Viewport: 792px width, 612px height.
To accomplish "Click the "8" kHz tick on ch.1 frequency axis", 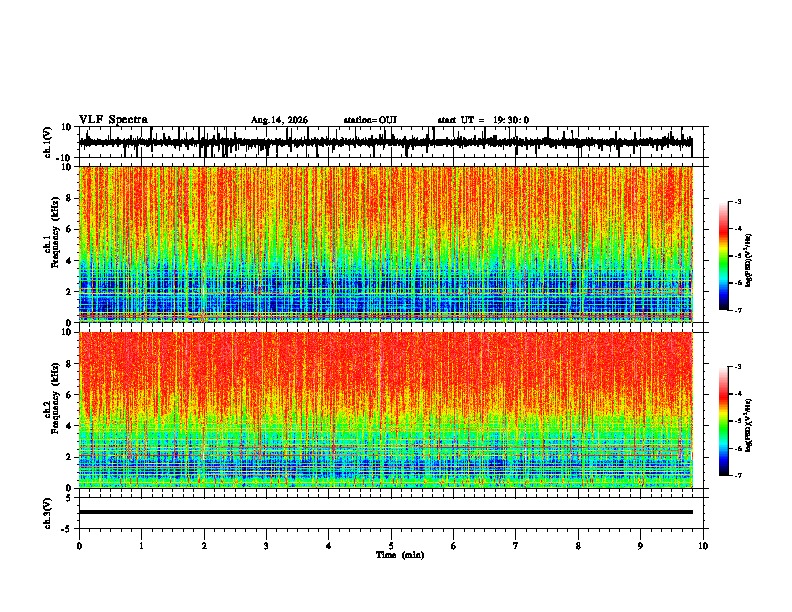I will click(69, 198).
